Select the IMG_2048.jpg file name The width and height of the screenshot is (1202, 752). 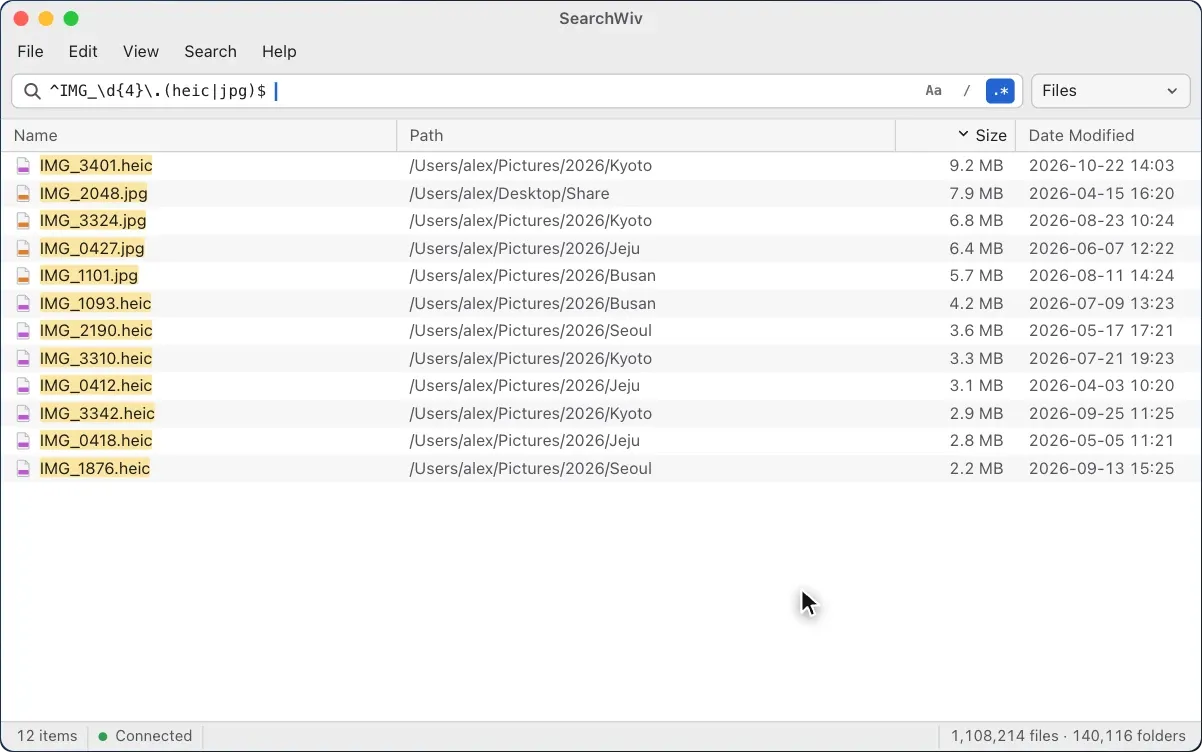(94, 194)
